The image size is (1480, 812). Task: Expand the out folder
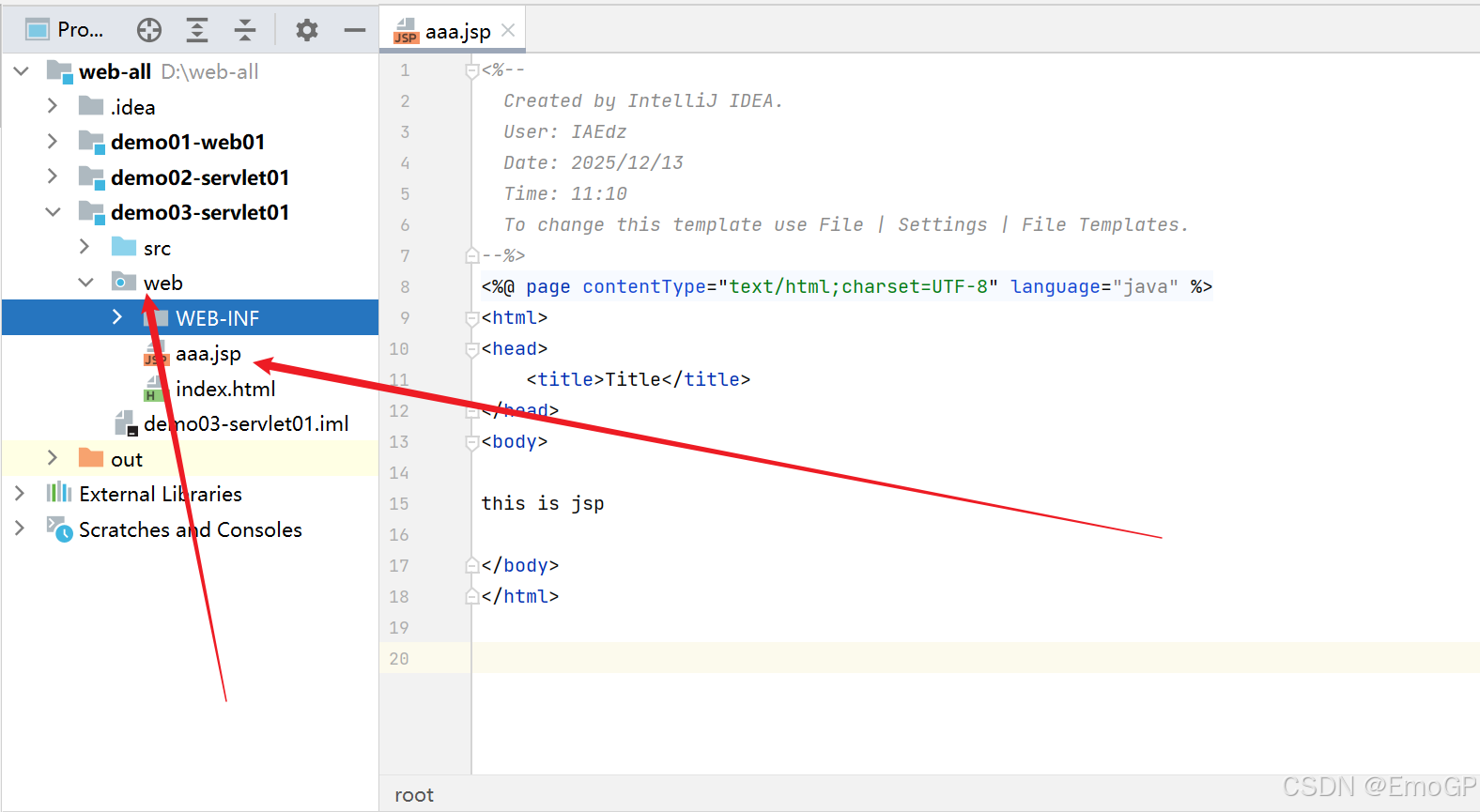53,458
